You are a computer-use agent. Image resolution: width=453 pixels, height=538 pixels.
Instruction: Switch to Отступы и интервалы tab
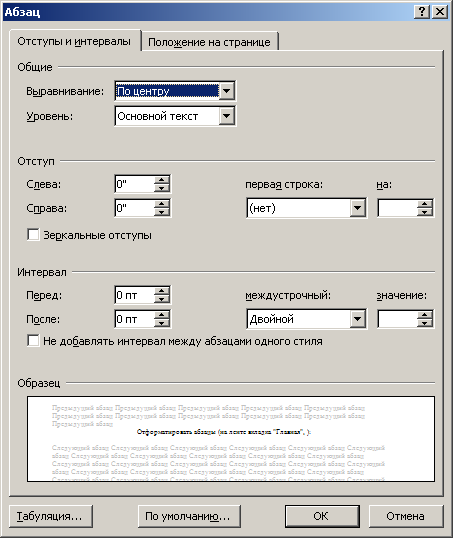tap(74, 42)
